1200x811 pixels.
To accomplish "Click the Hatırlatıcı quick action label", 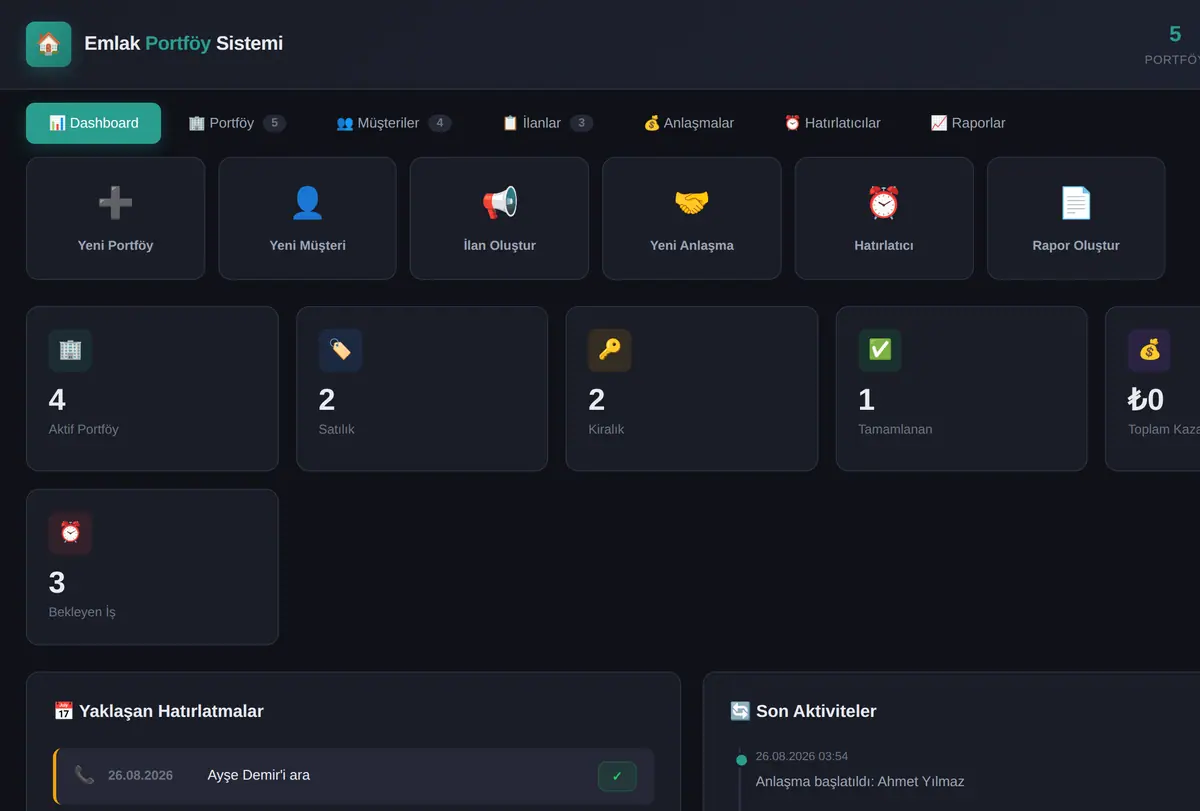I will point(884,245).
